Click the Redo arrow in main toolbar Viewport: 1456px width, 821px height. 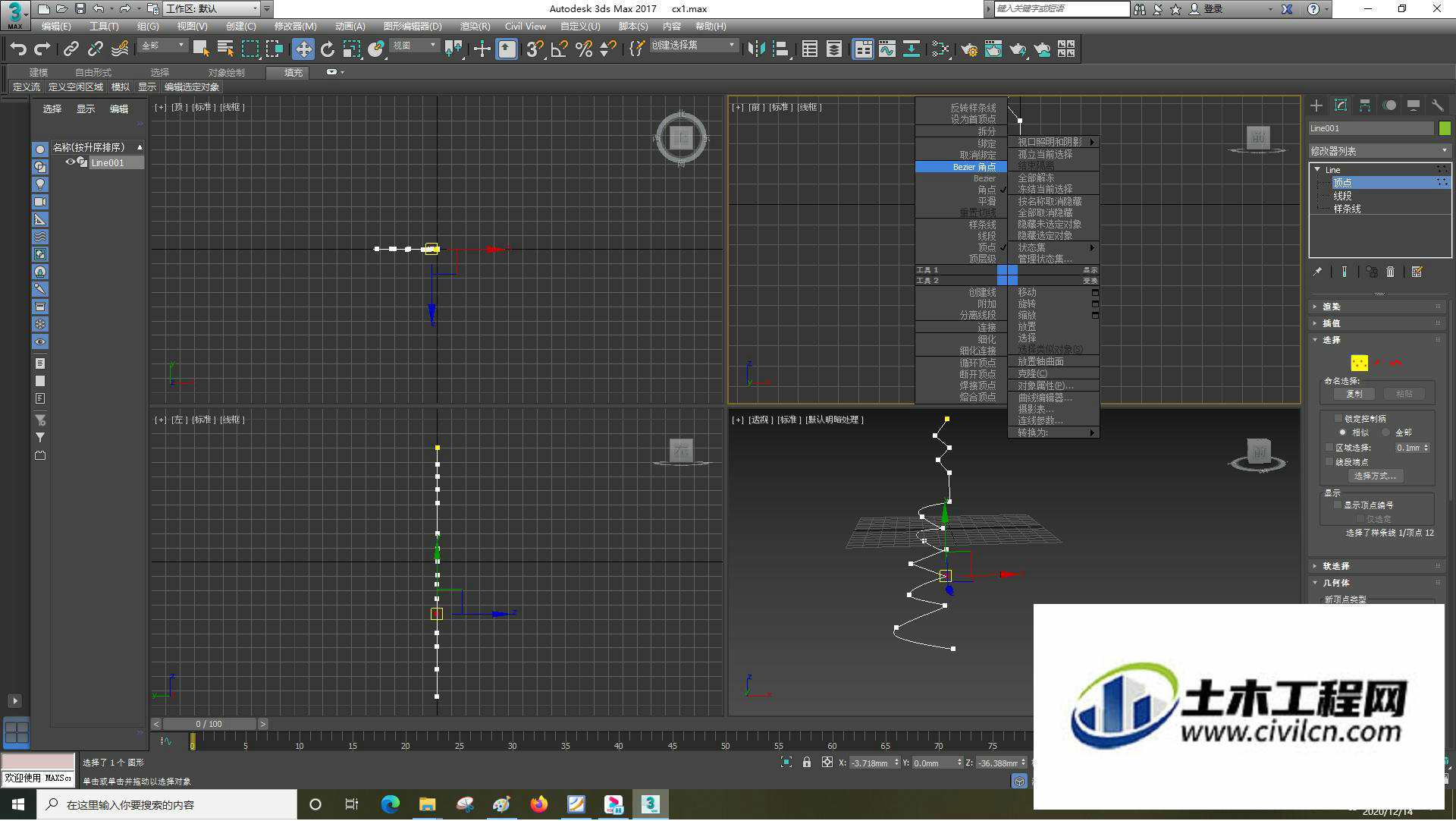(x=42, y=49)
